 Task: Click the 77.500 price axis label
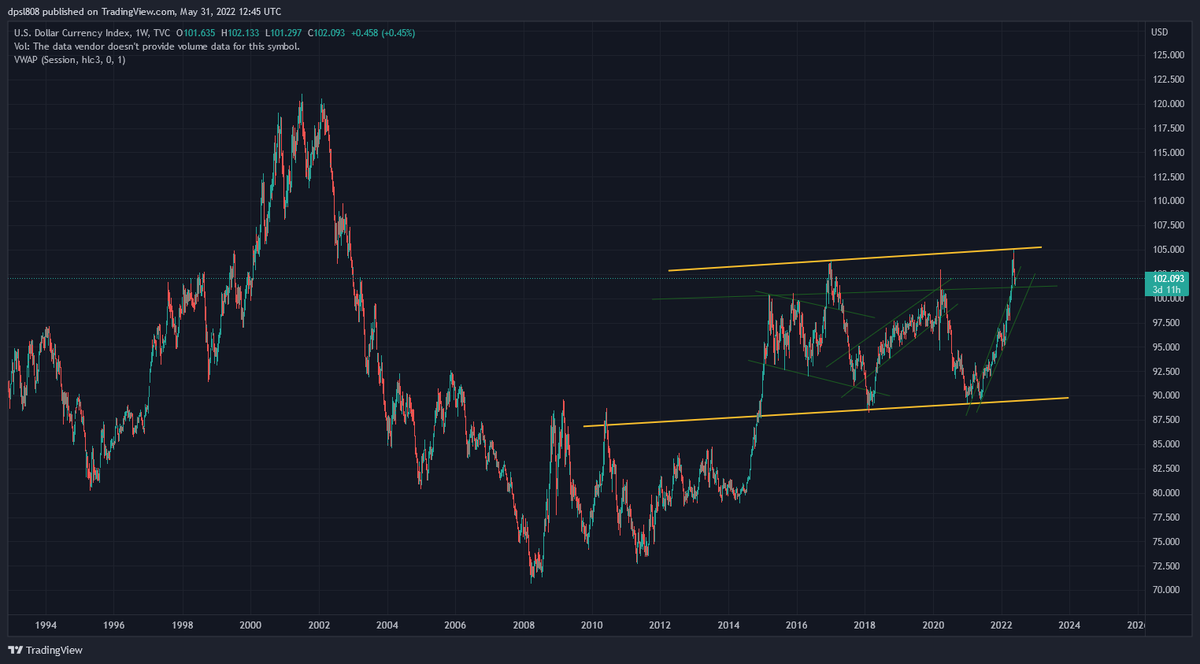pos(1167,518)
